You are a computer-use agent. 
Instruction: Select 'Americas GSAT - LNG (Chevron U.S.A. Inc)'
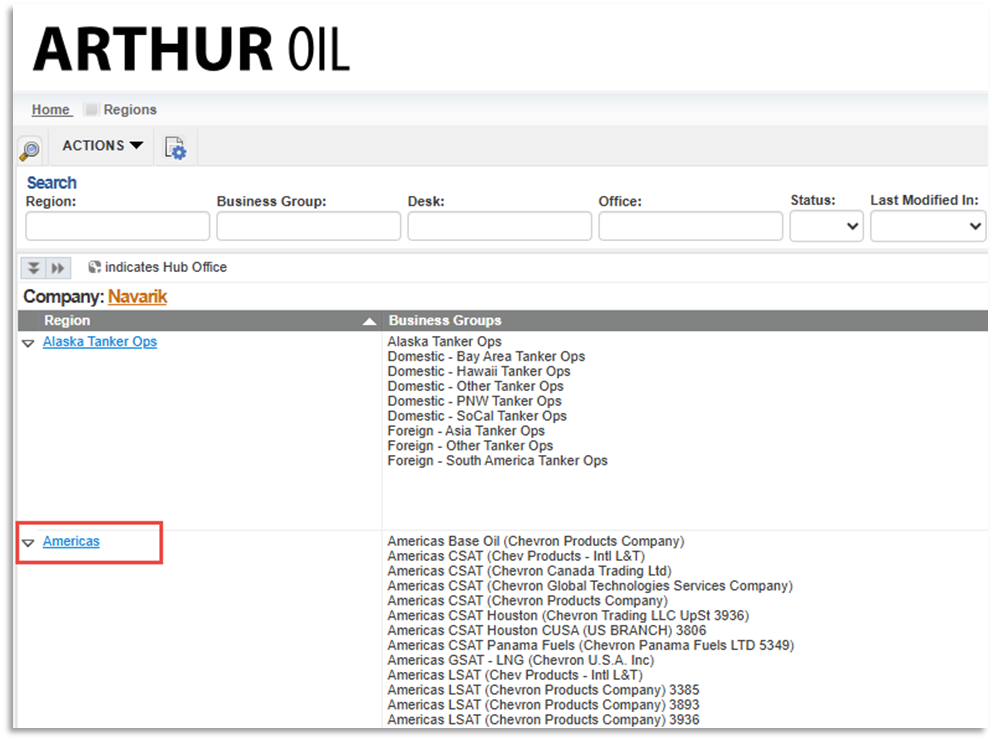tap(521, 660)
